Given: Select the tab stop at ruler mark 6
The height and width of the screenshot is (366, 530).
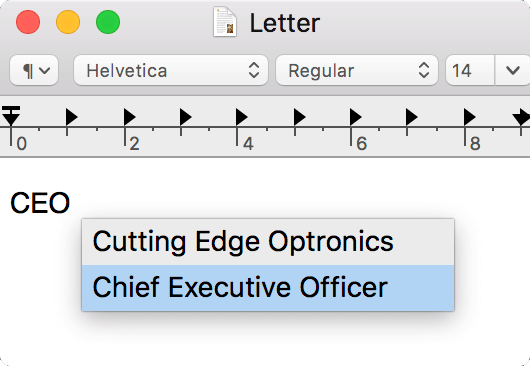Looking at the screenshot, I should [356, 117].
